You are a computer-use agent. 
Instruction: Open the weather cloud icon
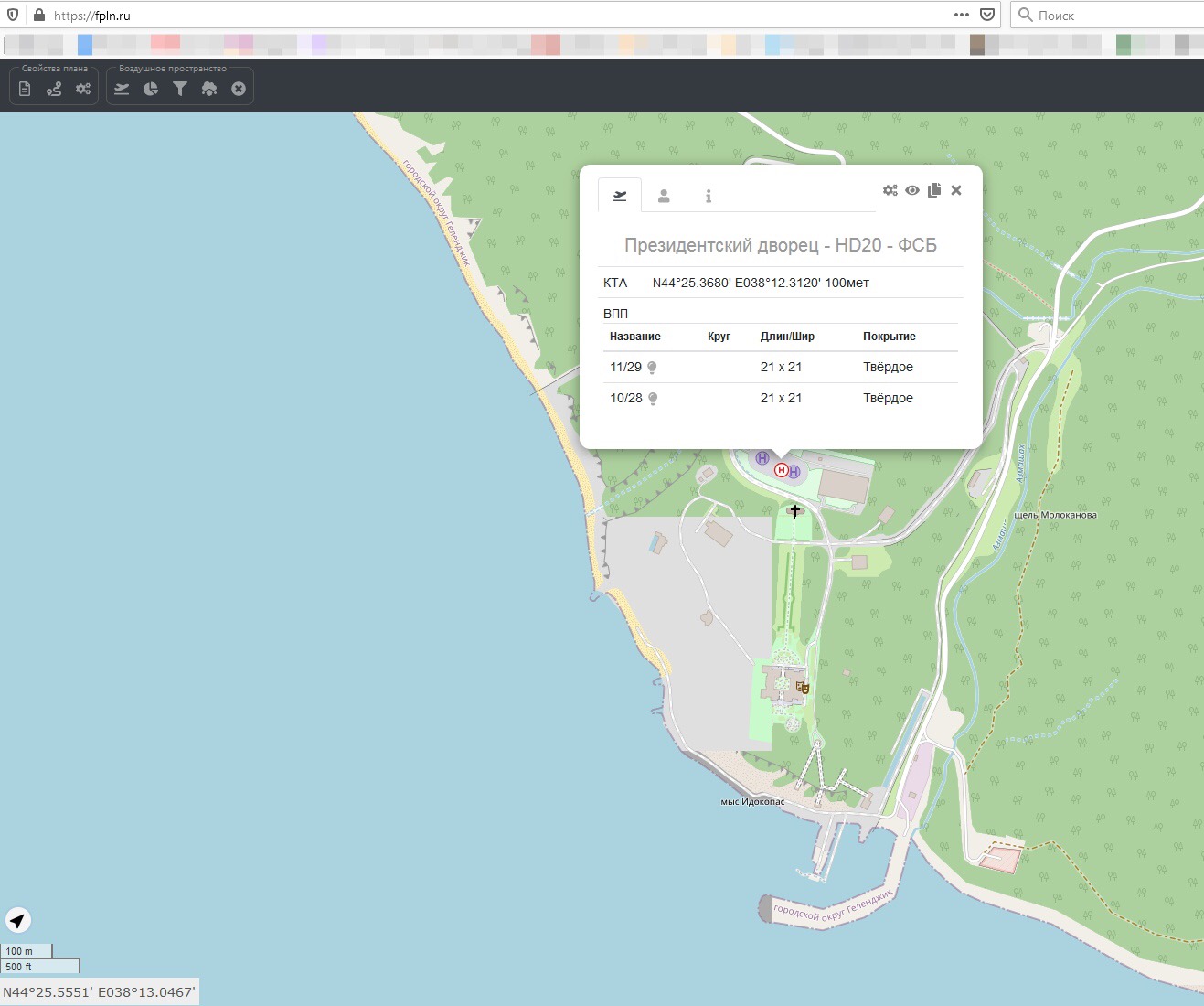pyautogui.click(x=209, y=89)
